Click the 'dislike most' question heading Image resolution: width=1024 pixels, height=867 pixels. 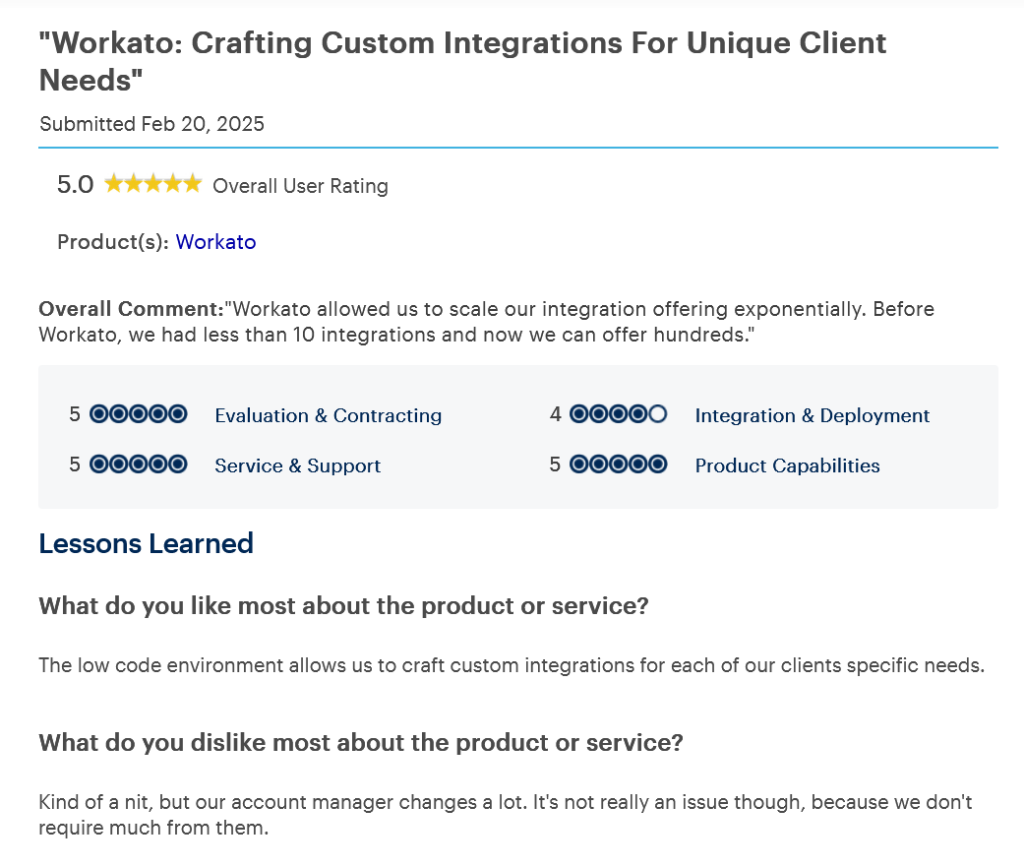pyautogui.click(x=360, y=743)
